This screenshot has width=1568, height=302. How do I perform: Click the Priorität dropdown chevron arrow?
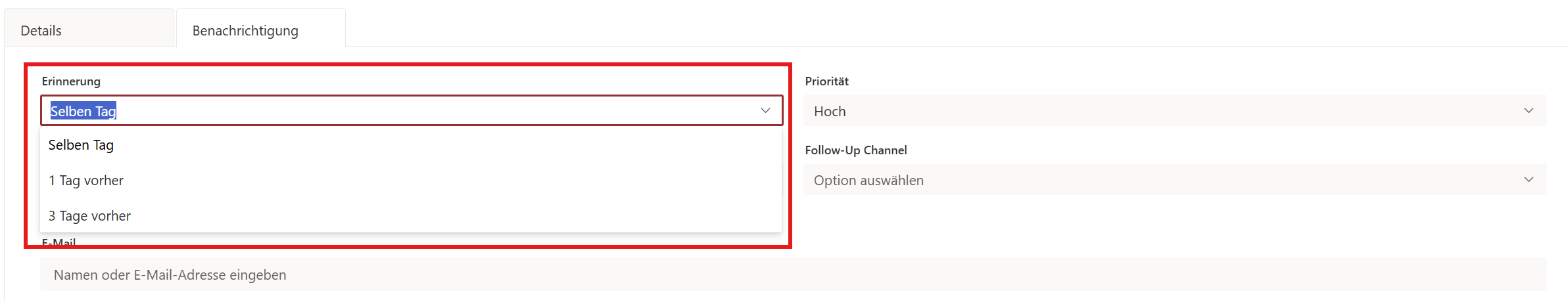coord(1529,110)
